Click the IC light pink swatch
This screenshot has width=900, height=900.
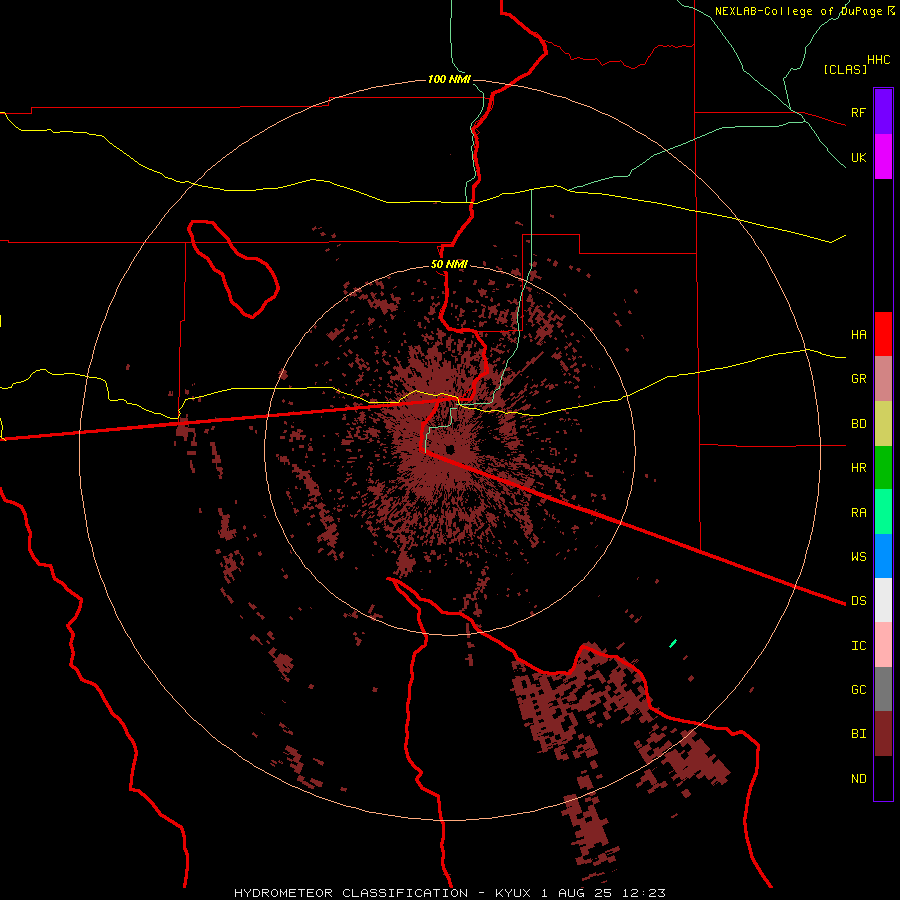point(883,645)
